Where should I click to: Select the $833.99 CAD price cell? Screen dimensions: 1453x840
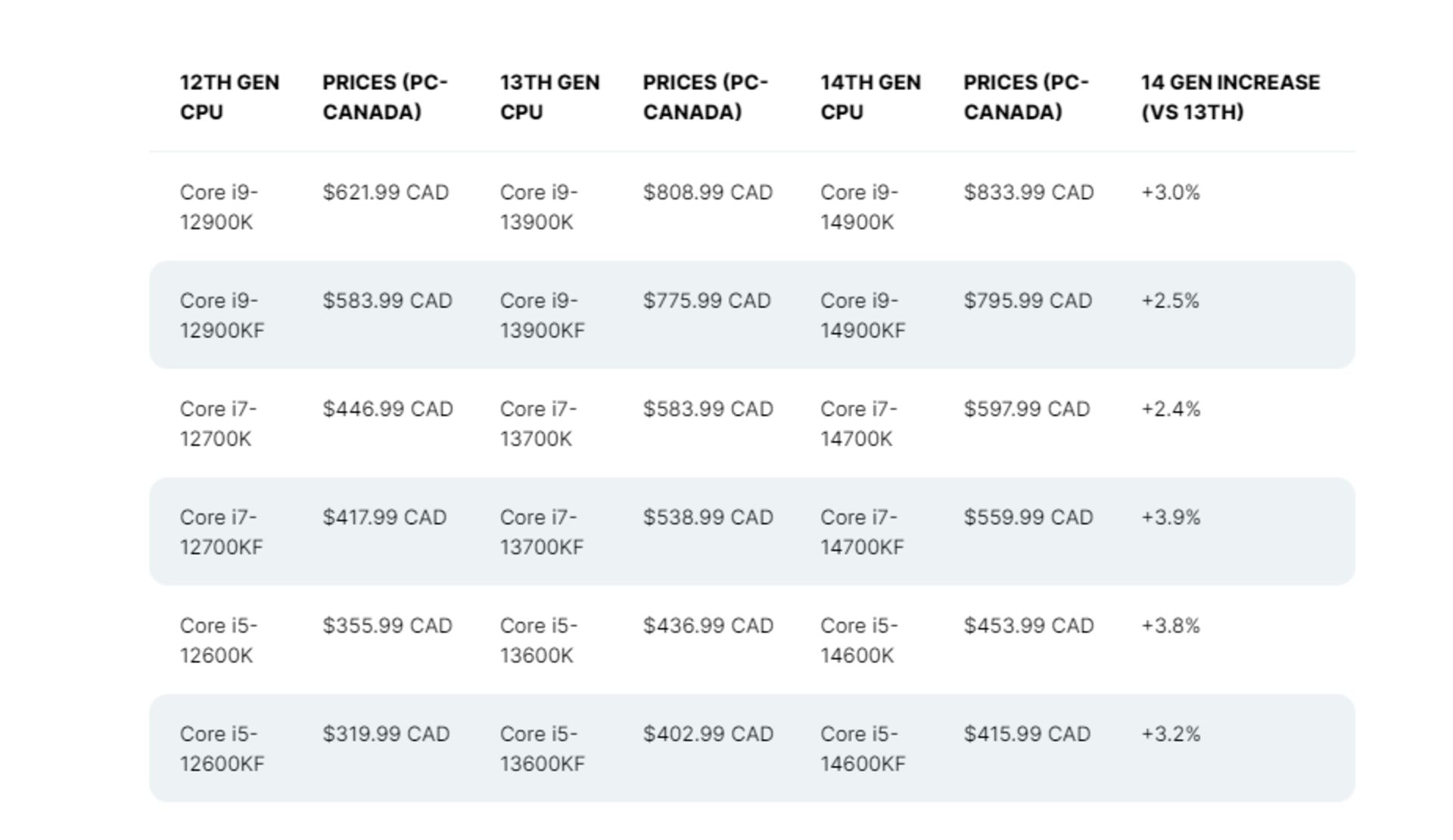(x=1028, y=192)
